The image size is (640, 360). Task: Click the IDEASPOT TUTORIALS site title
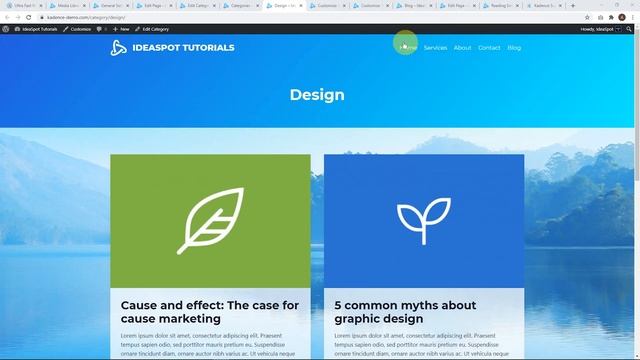click(183, 48)
